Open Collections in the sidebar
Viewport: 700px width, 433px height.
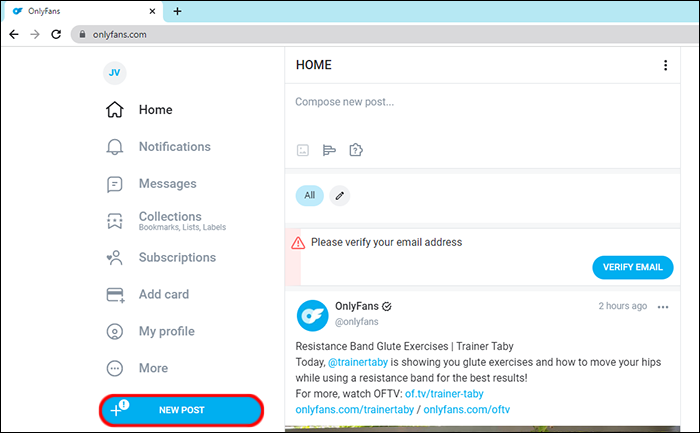coord(166,221)
